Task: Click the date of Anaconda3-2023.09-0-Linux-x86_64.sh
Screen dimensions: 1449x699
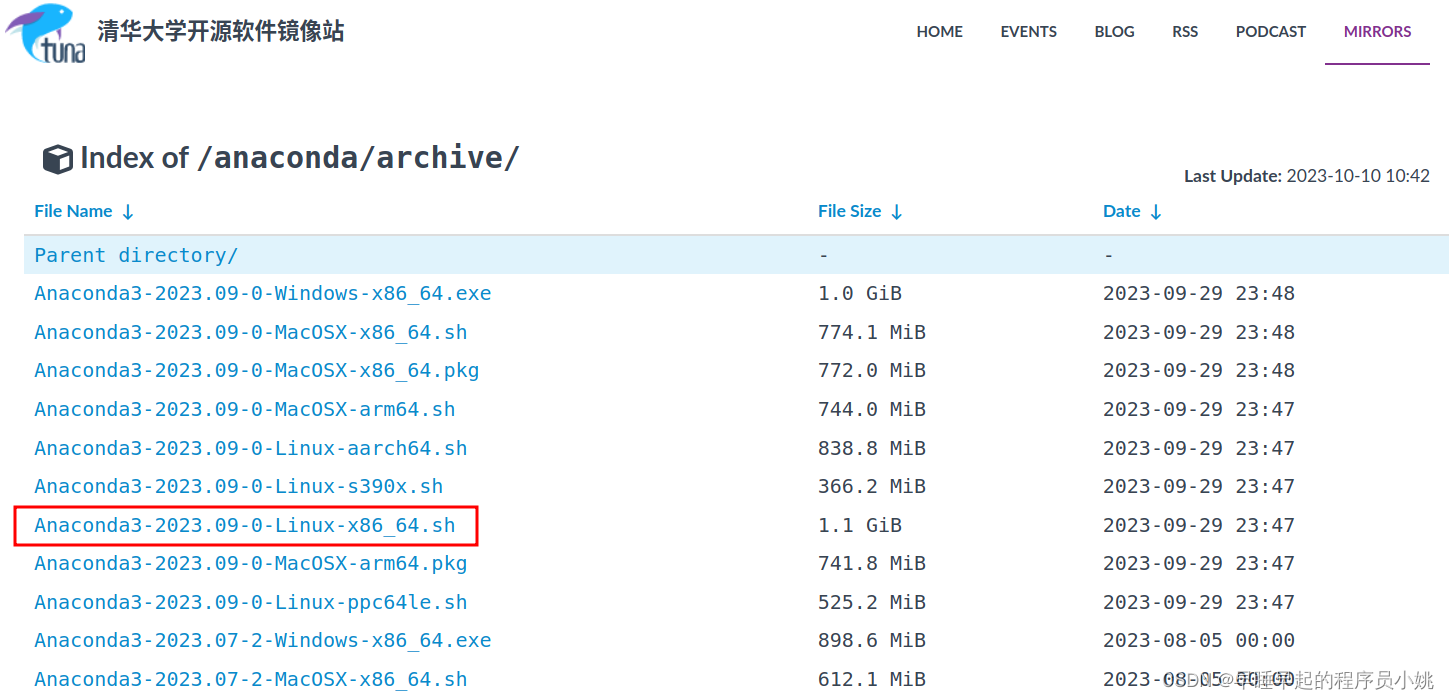Action: coord(1199,525)
